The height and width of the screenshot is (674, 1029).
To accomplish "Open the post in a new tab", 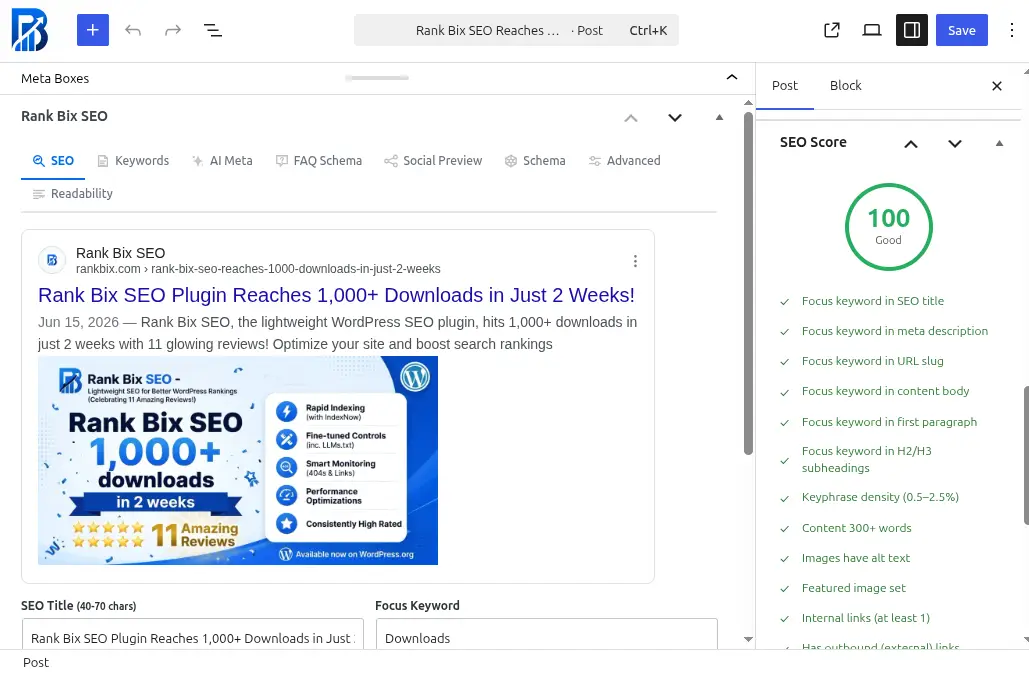I will click(x=831, y=30).
